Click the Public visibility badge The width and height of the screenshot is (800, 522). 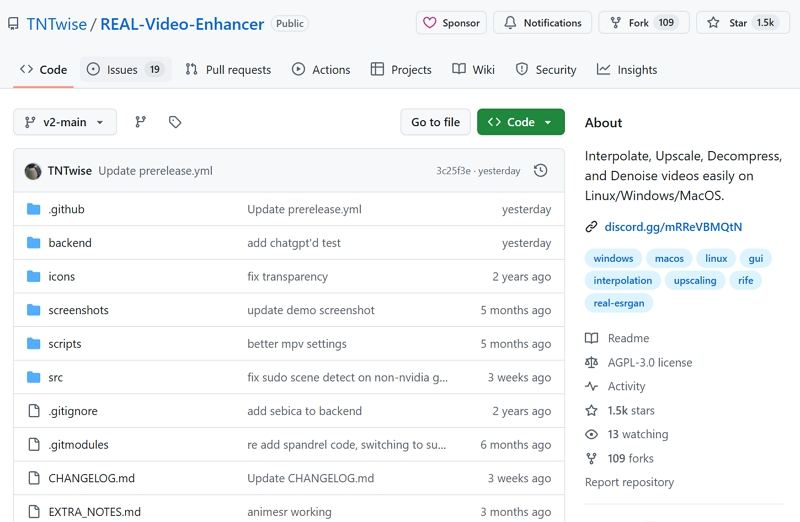pos(289,23)
